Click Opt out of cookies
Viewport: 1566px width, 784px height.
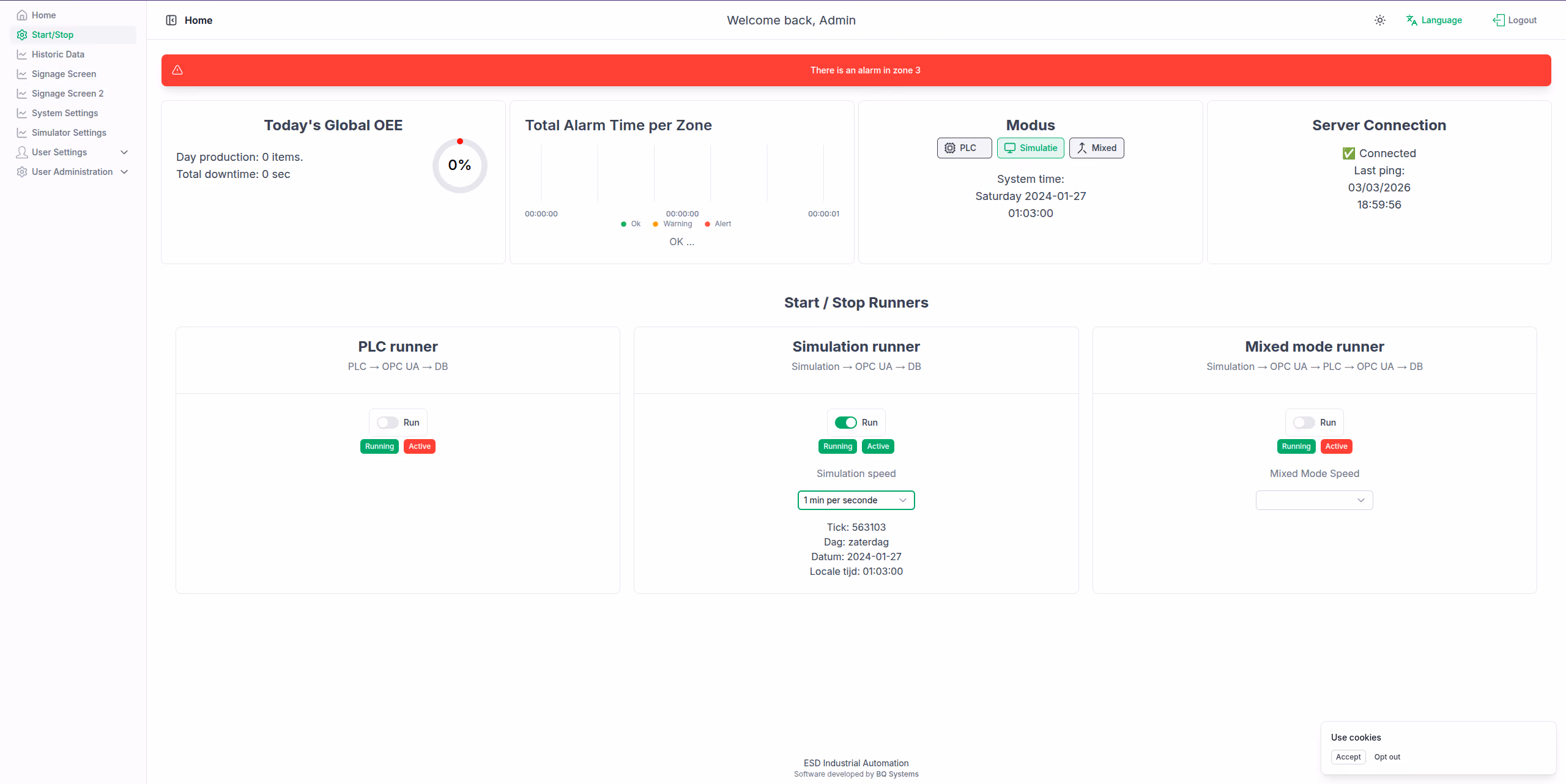(1387, 757)
